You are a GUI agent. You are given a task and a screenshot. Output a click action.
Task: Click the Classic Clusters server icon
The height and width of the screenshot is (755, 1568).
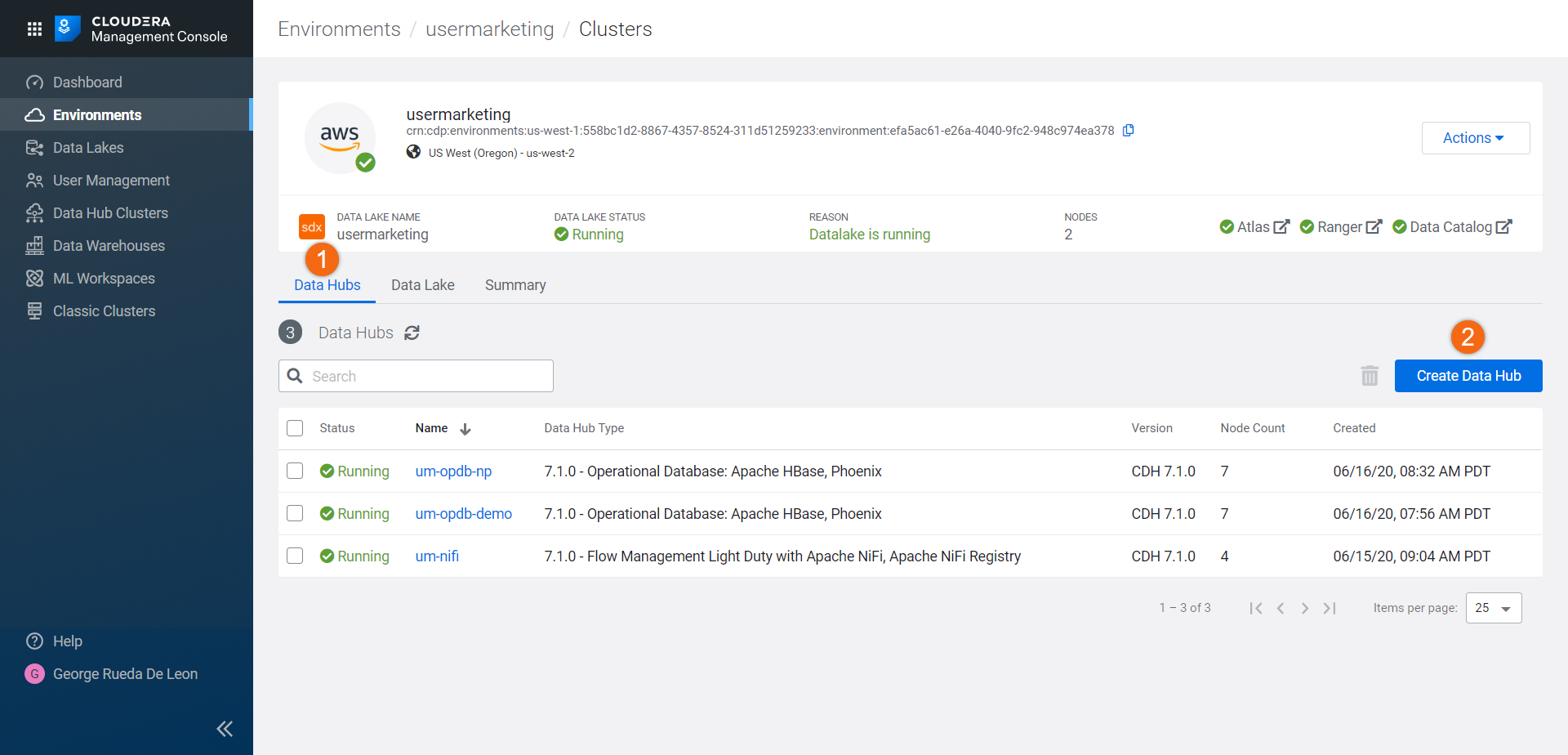(x=34, y=311)
